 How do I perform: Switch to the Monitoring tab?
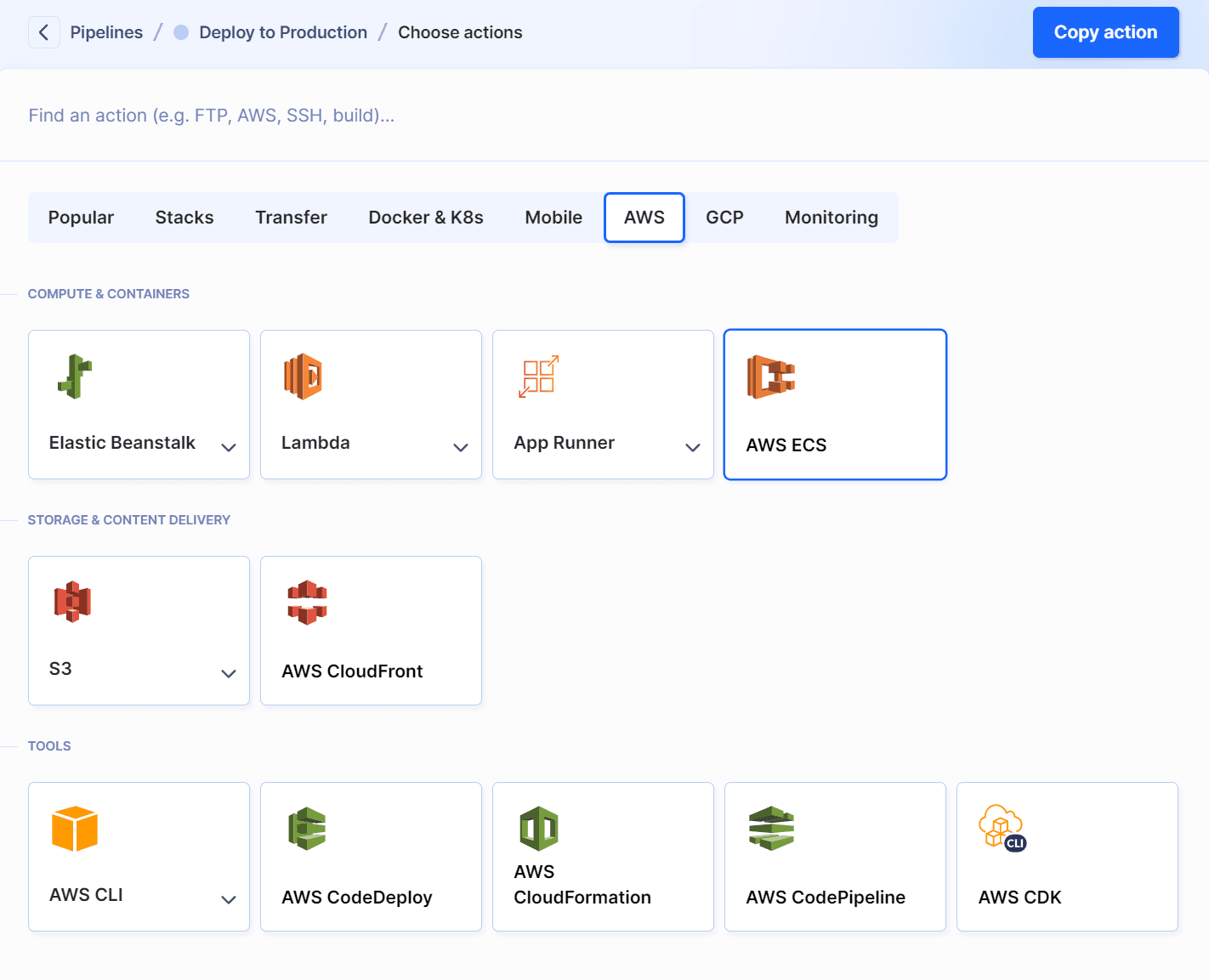point(831,218)
